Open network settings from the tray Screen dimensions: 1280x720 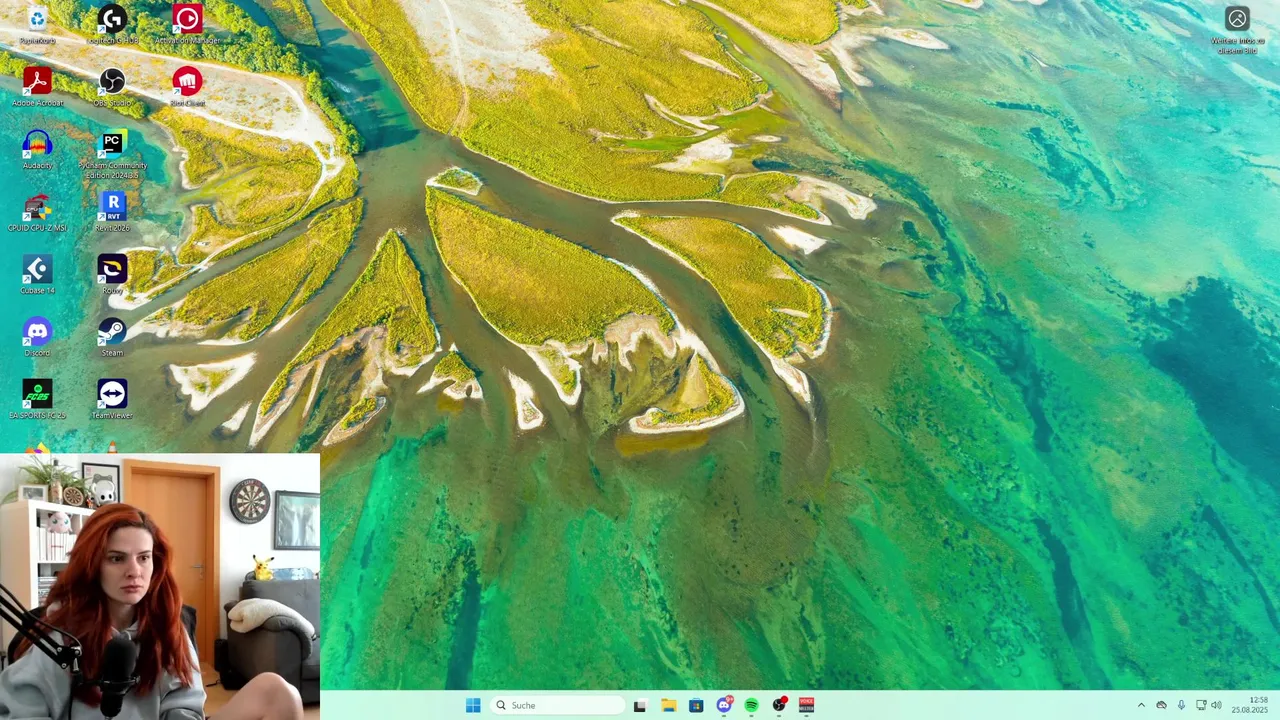click(x=1201, y=705)
